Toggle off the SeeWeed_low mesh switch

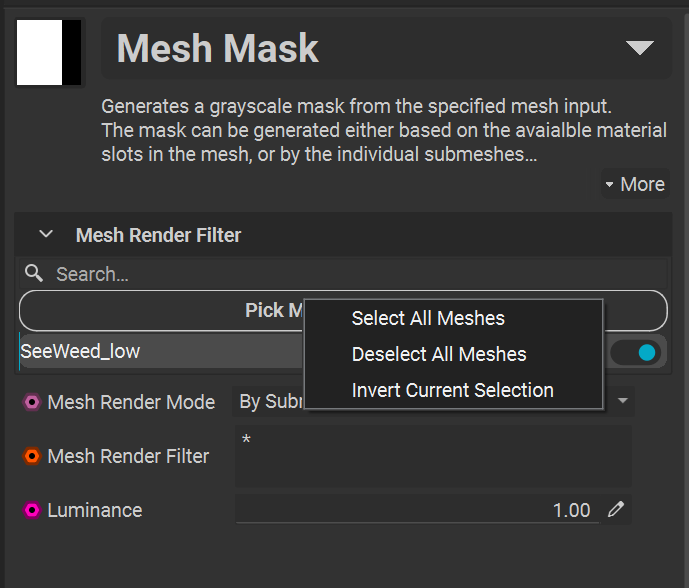click(x=637, y=352)
